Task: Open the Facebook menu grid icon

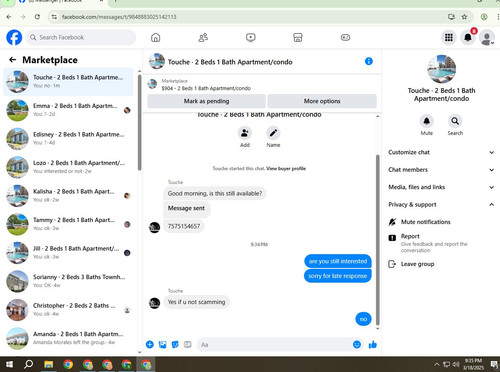Action: pyautogui.click(x=449, y=37)
